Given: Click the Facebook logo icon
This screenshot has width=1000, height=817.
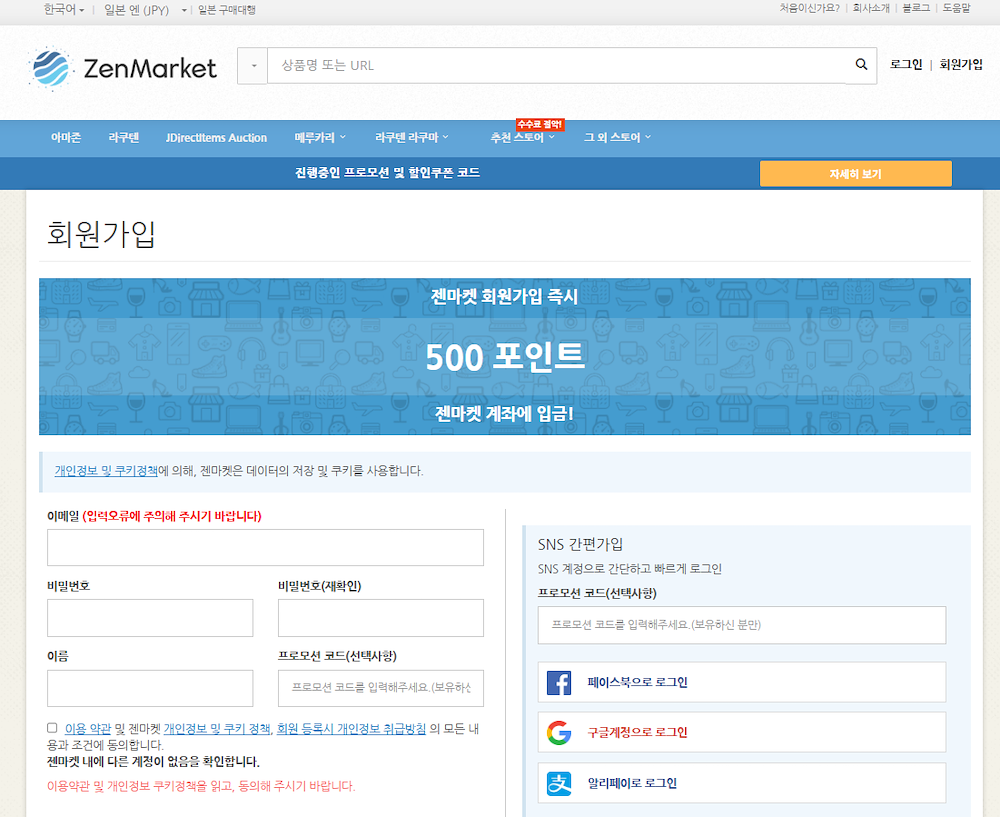Looking at the screenshot, I should click(559, 682).
